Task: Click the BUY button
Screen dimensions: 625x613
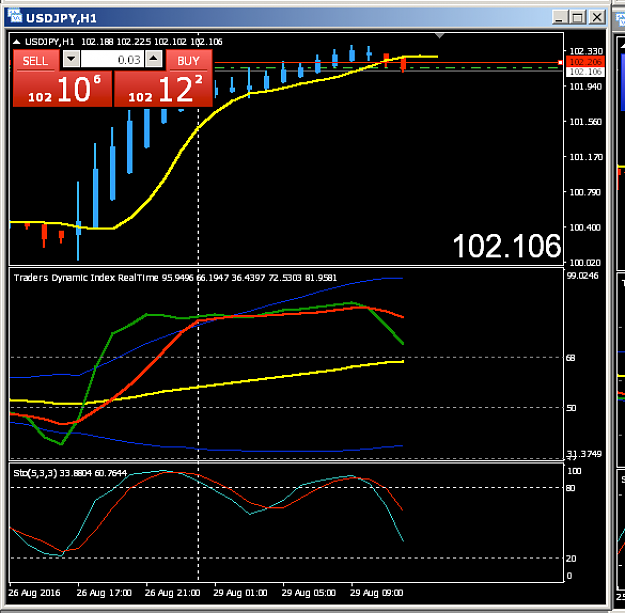Action: click(x=189, y=61)
